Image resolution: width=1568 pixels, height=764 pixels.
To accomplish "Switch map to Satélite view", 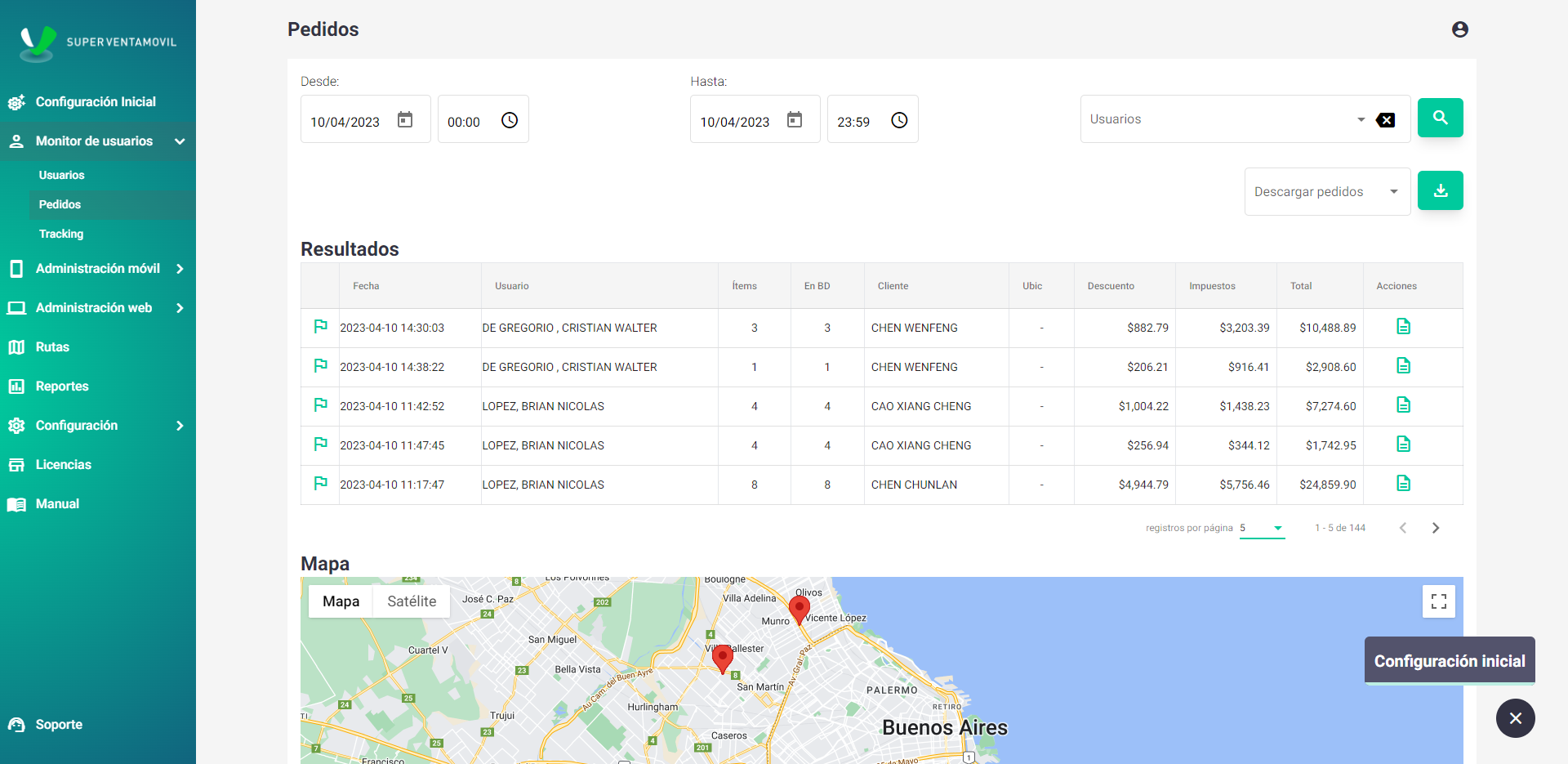I will click(x=412, y=601).
